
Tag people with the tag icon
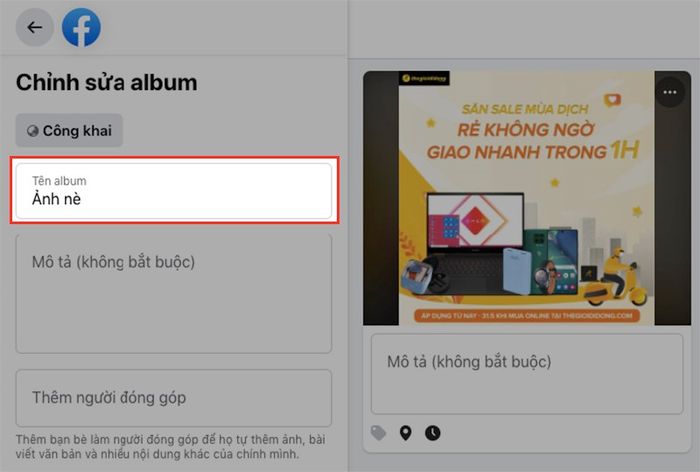coord(378,433)
